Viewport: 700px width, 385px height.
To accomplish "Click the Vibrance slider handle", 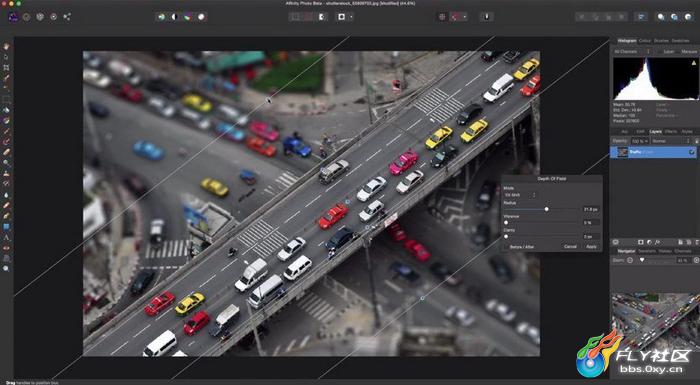I will point(506,222).
